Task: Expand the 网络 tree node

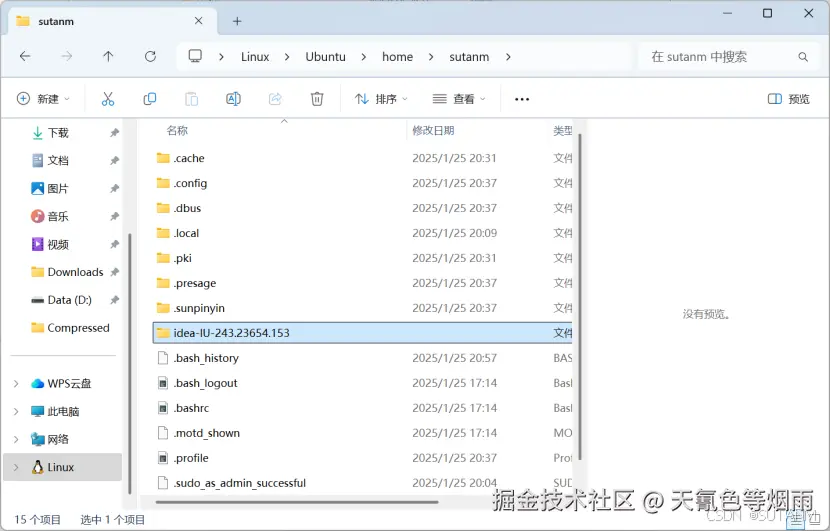Action: [16, 439]
